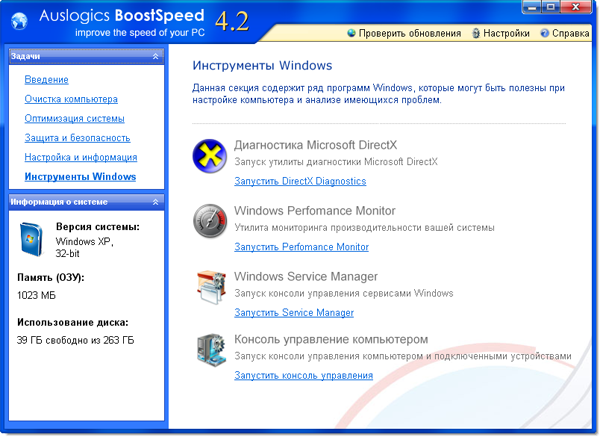Screen dimensions: 600x437
Task: Launch Запустить Service Manager link
Action: click(x=294, y=313)
